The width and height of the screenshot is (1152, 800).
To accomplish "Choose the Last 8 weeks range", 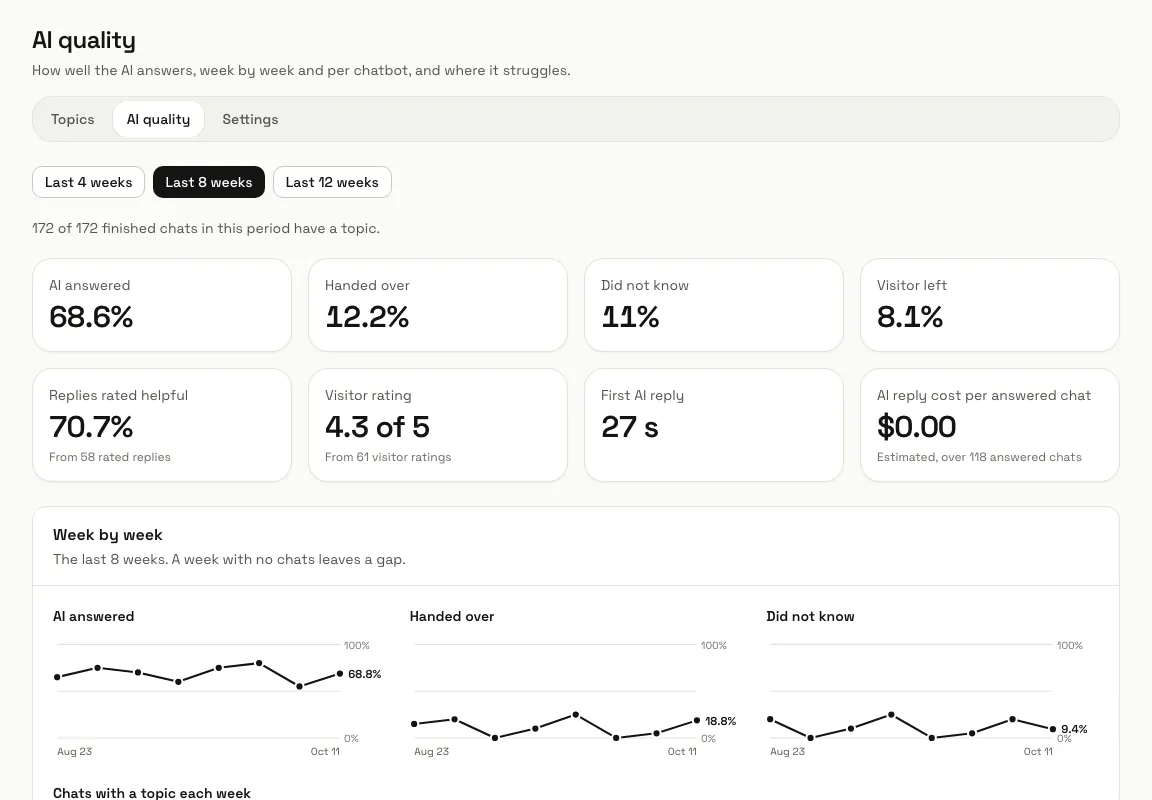I will coord(209,182).
